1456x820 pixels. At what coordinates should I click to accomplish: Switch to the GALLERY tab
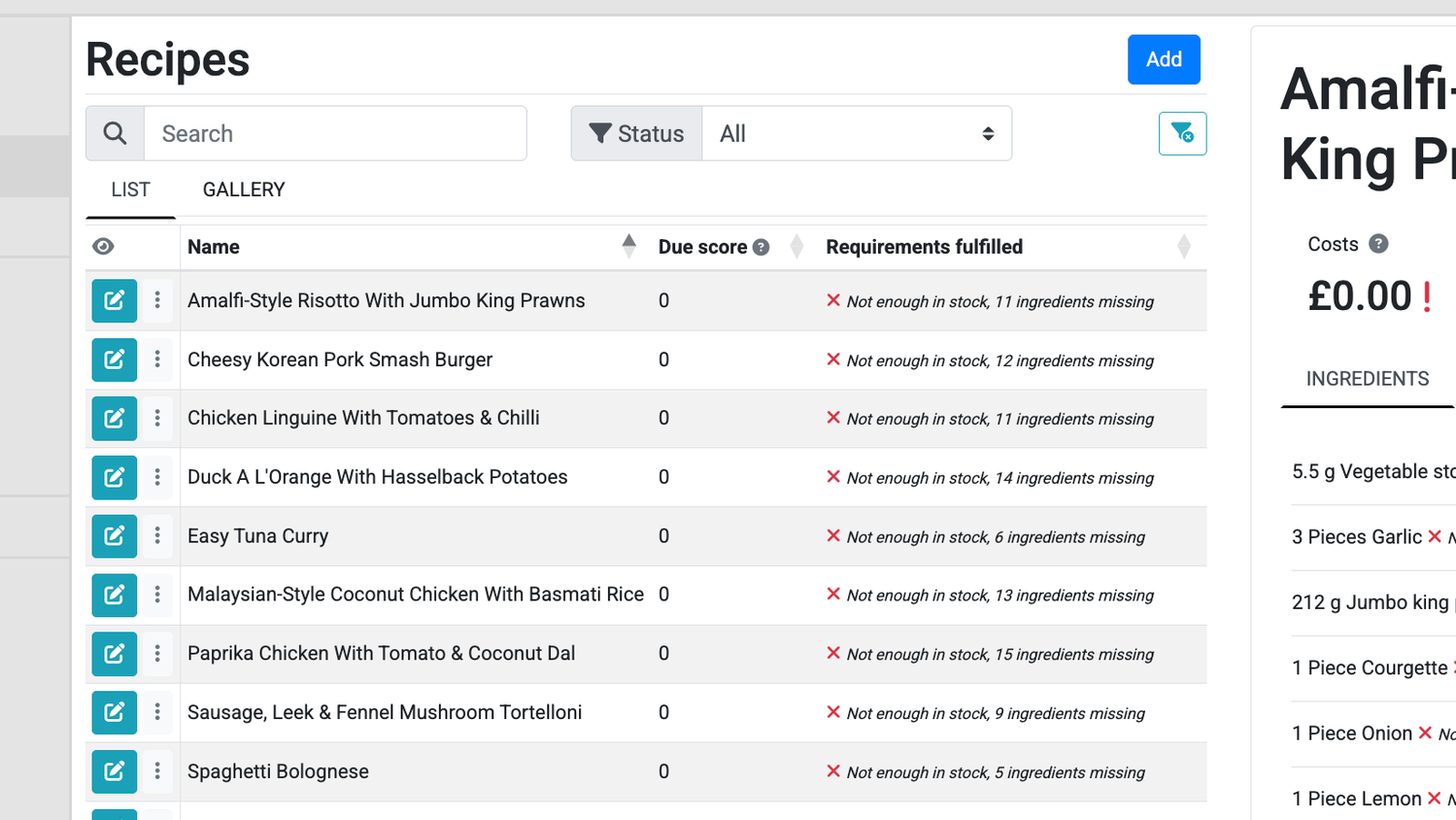244,189
